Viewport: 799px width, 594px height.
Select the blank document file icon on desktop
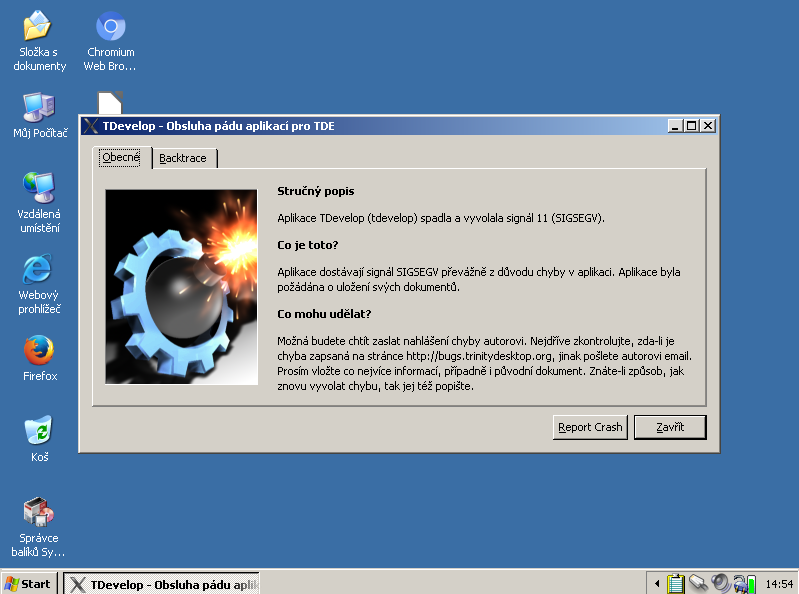pos(110,103)
